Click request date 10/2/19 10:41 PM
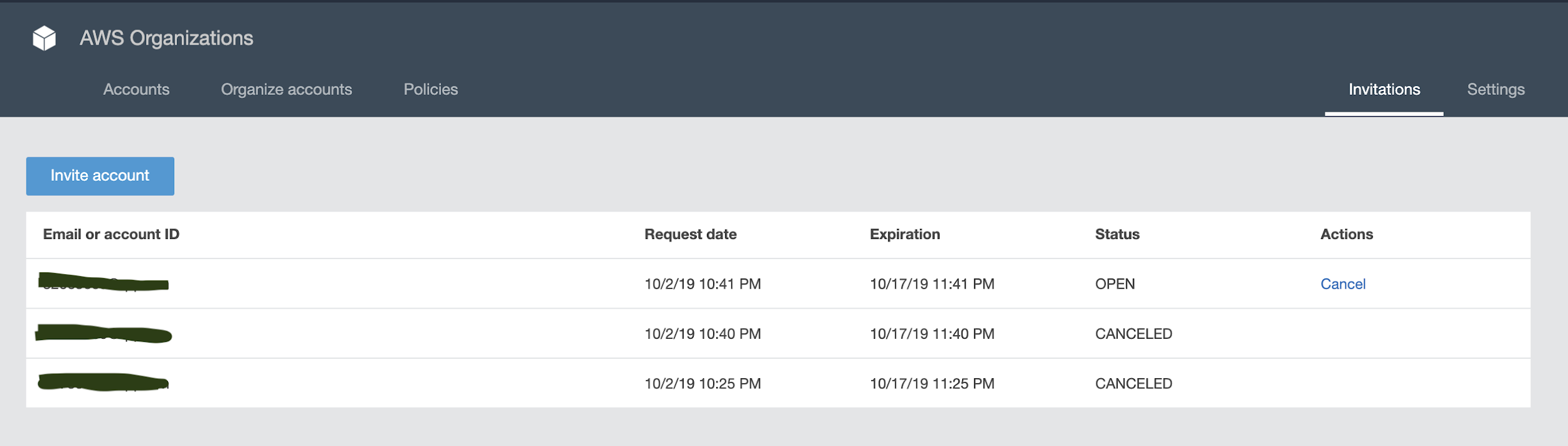Image resolution: width=1568 pixels, height=446 pixels. 702,284
